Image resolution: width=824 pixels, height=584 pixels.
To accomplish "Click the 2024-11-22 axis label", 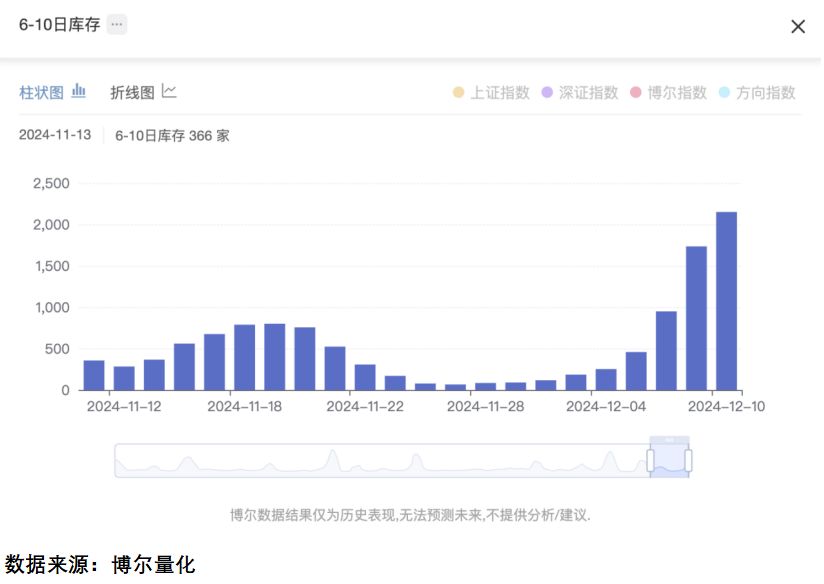I will point(365,406).
